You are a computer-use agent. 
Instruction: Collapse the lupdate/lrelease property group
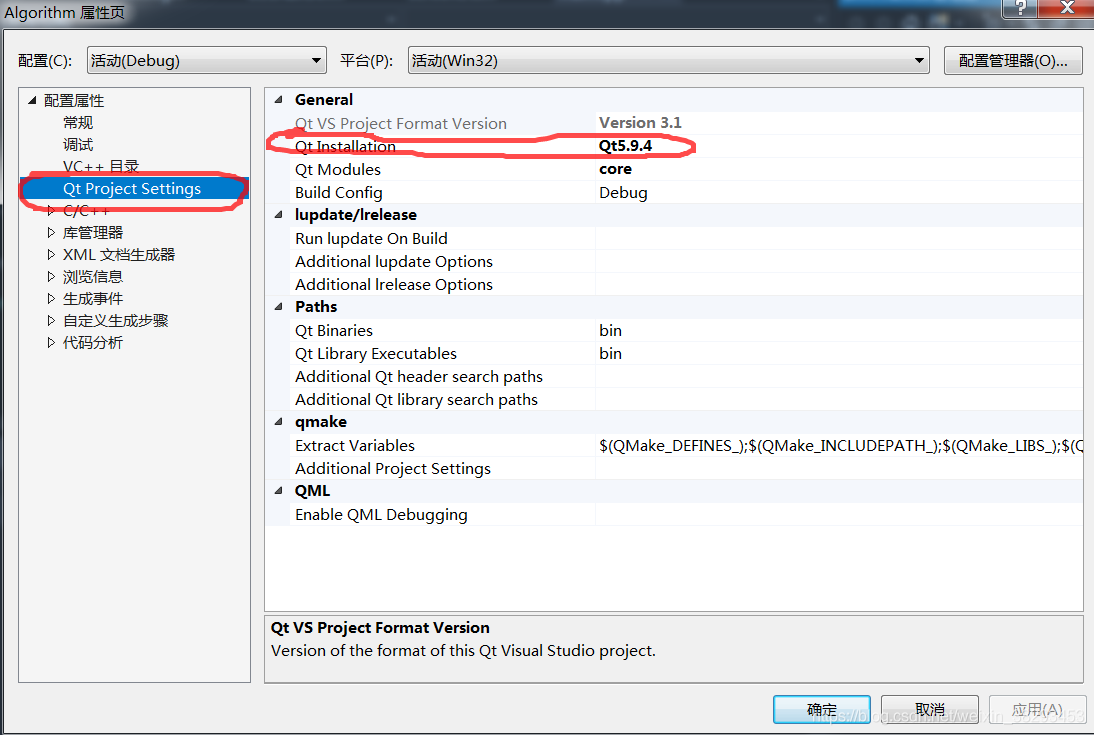279,215
